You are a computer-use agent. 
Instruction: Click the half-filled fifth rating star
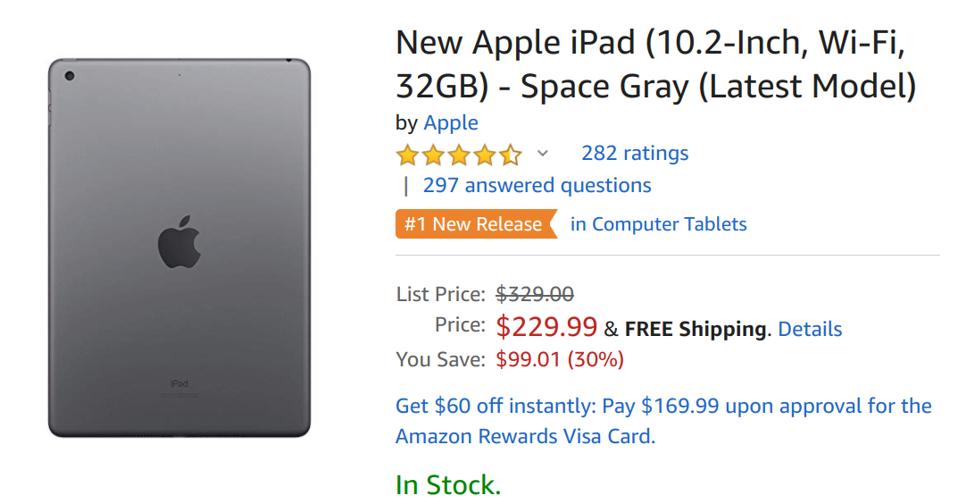tap(510, 155)
